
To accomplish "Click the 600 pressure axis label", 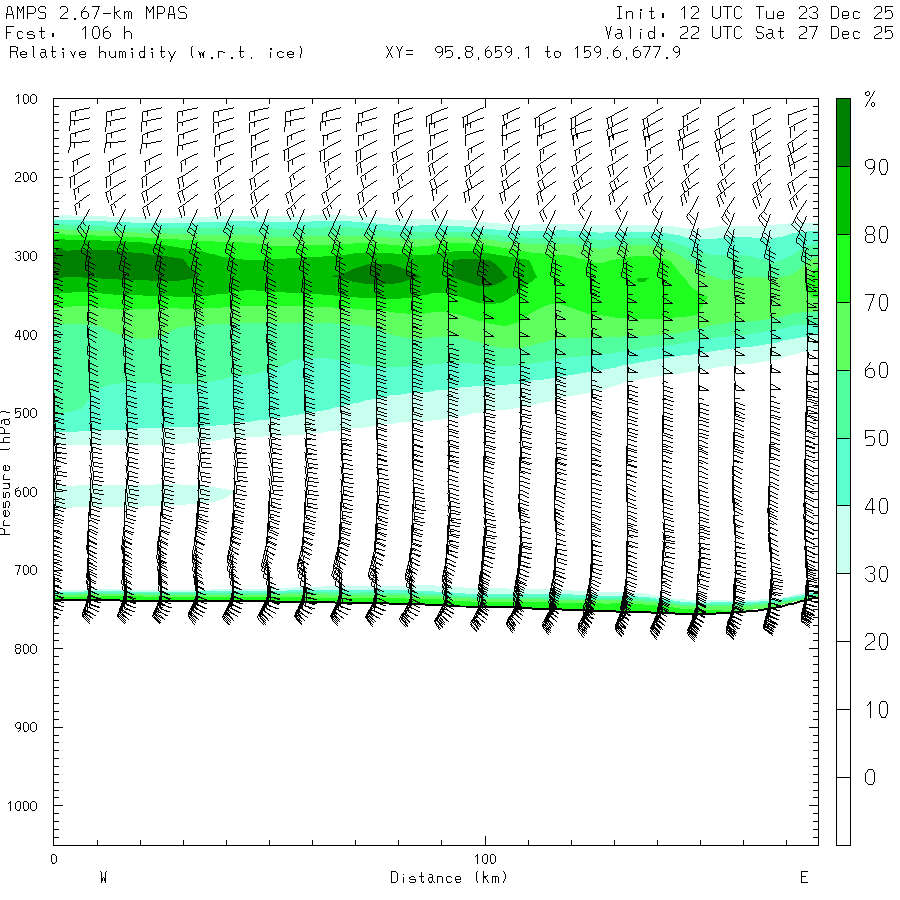I will pyautogui.click(x=26, y=492).
